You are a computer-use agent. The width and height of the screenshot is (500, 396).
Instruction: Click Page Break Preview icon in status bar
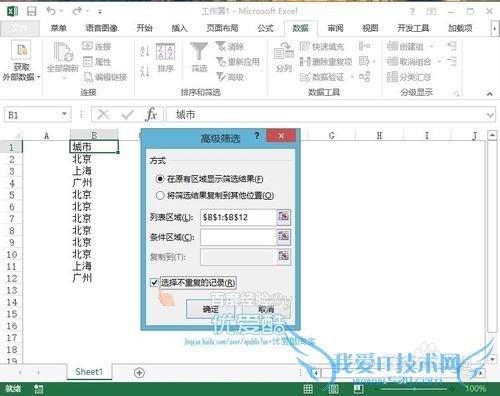click(359, 389)
